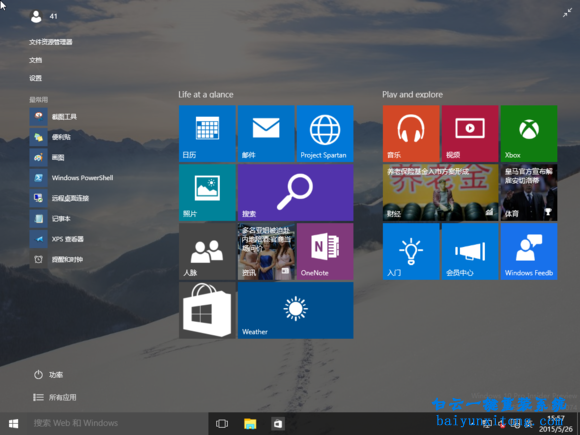Click the Windows Start button
This screenshot has height=435, width=580.
(13, 423)
